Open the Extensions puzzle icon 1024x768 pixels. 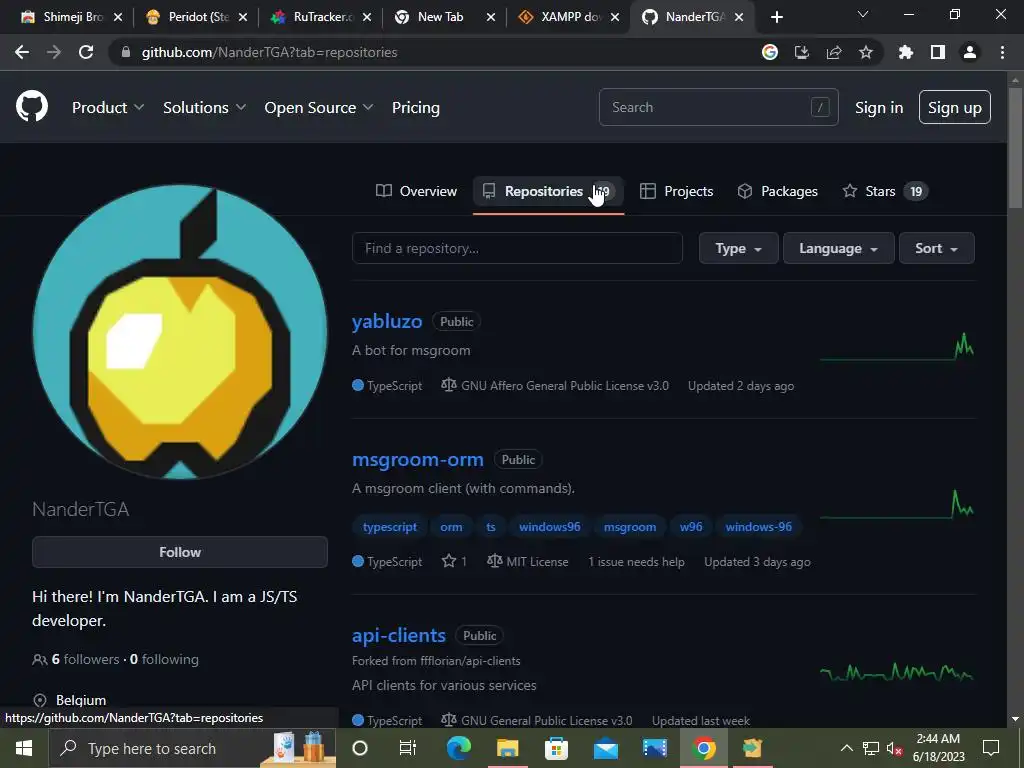point(906,52)
